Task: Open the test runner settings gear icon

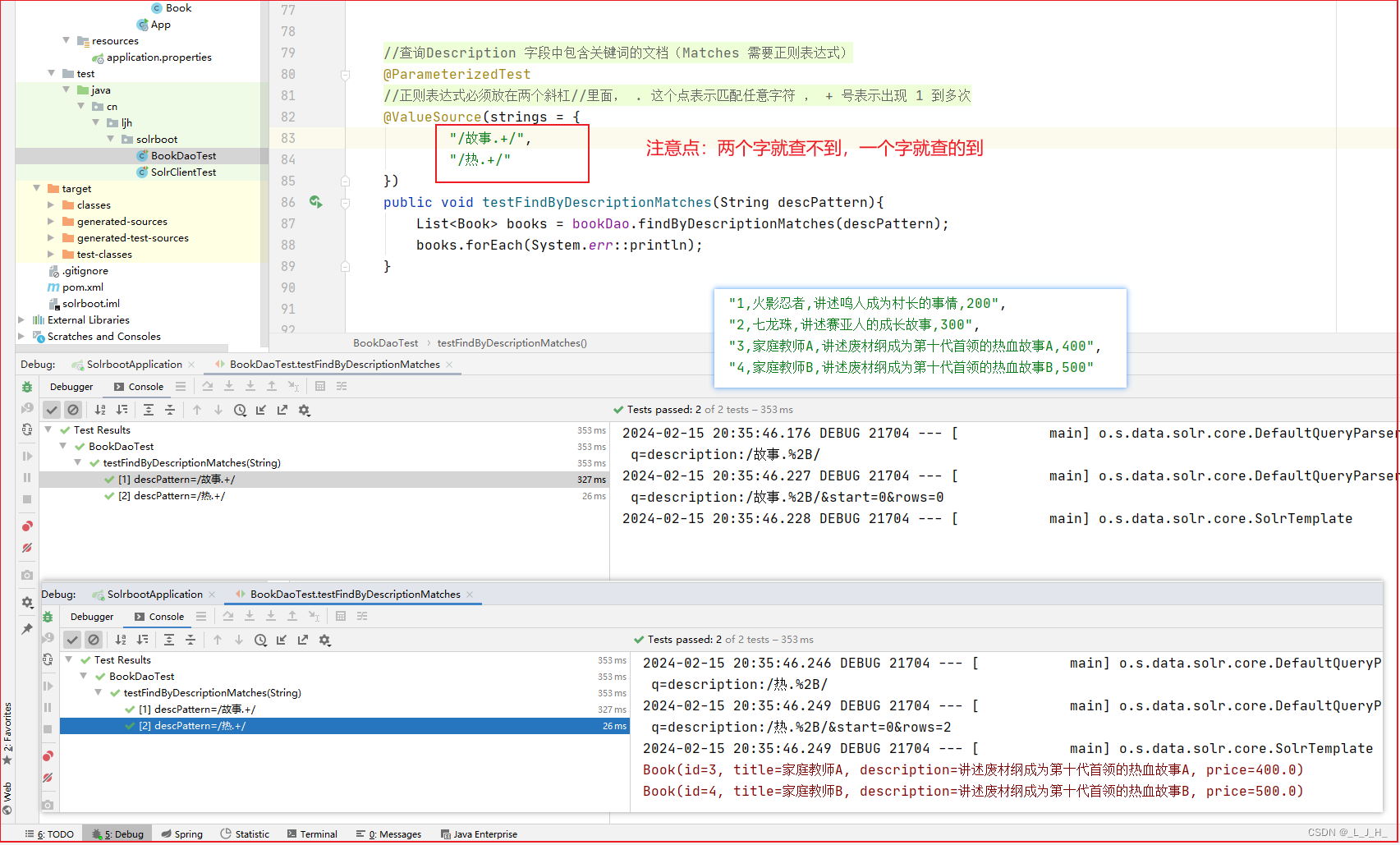Action: [305, 410]
